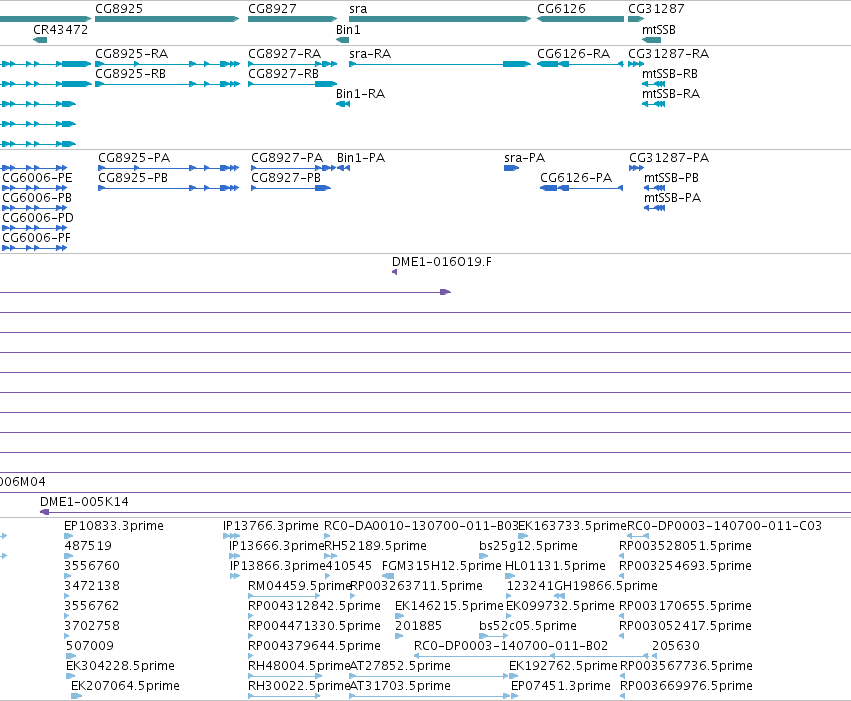Viewport: 851px width, 701px height.
Task: Click the CG6006-PE protein label
Action: [37, 178]
